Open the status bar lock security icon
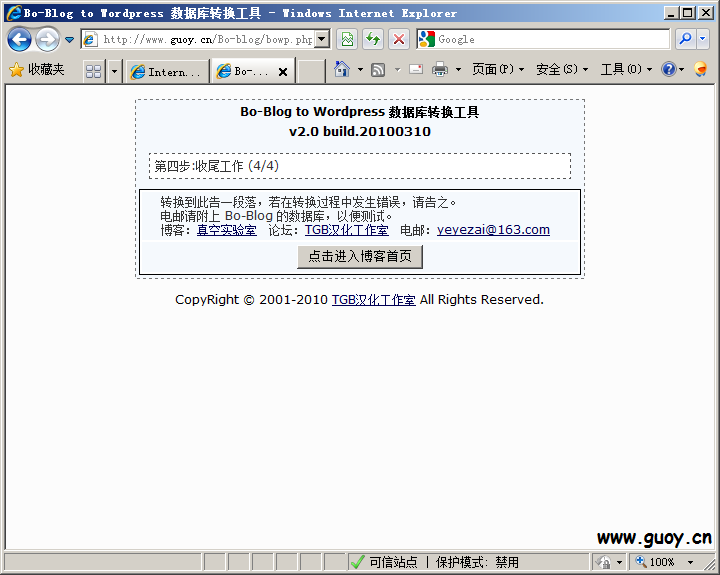The height and width of the screenshot is (575, 720). coord(603,562)
